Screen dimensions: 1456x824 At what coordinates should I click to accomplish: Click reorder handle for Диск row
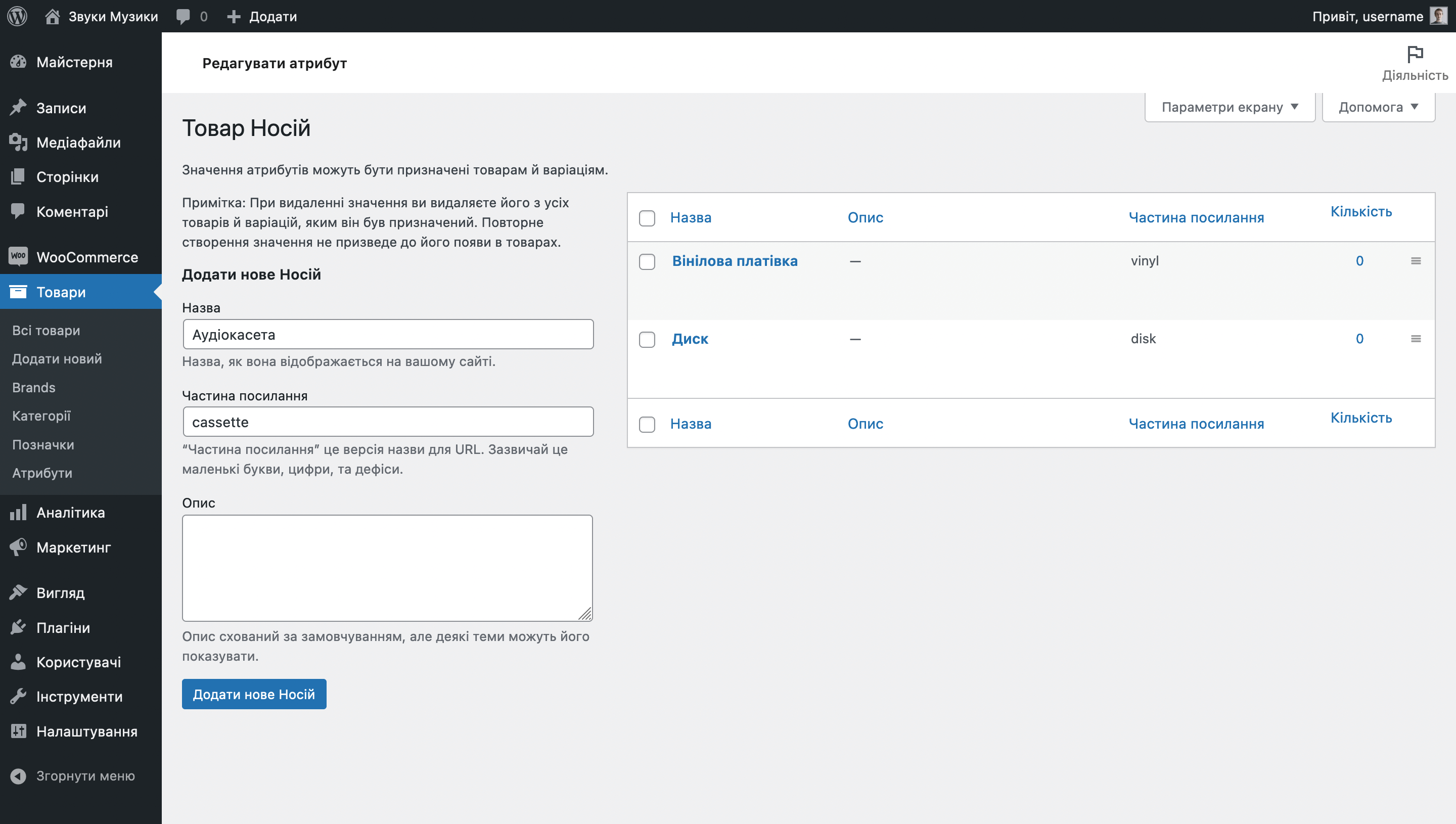click(x=1415, y=338)
